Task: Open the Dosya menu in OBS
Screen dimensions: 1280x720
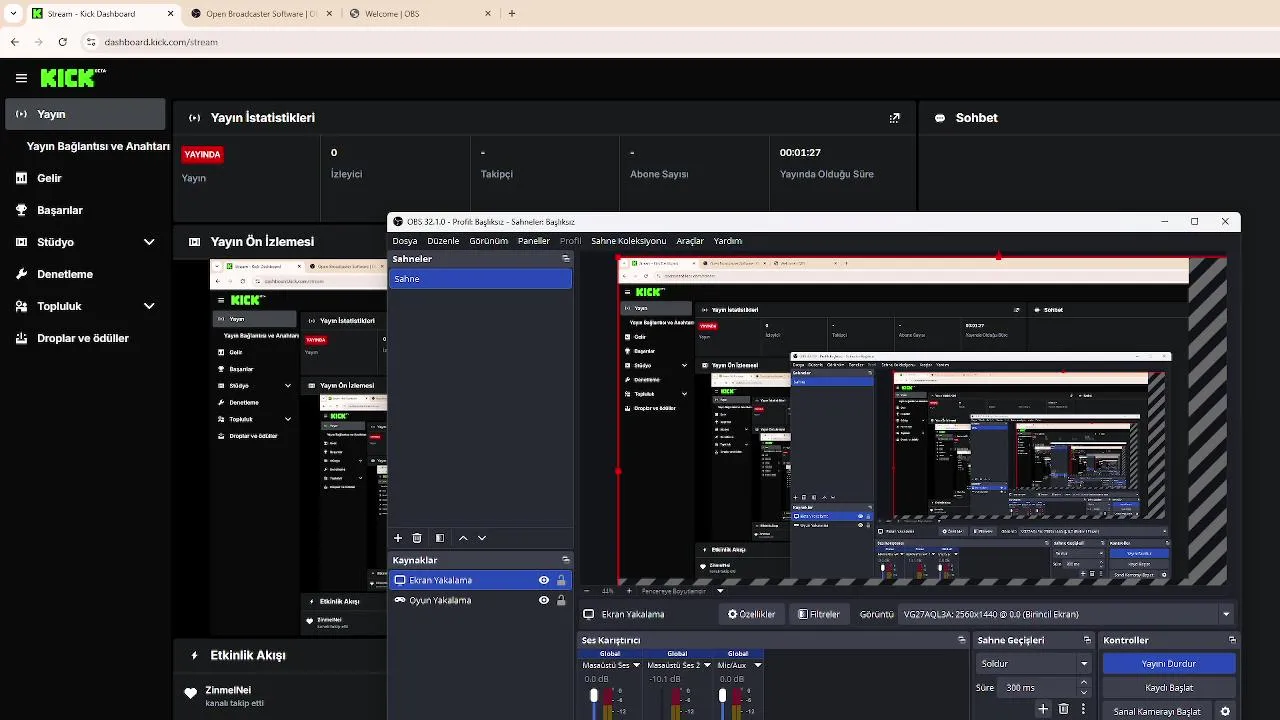Action: pyautogui.click(x=405, y=241)
